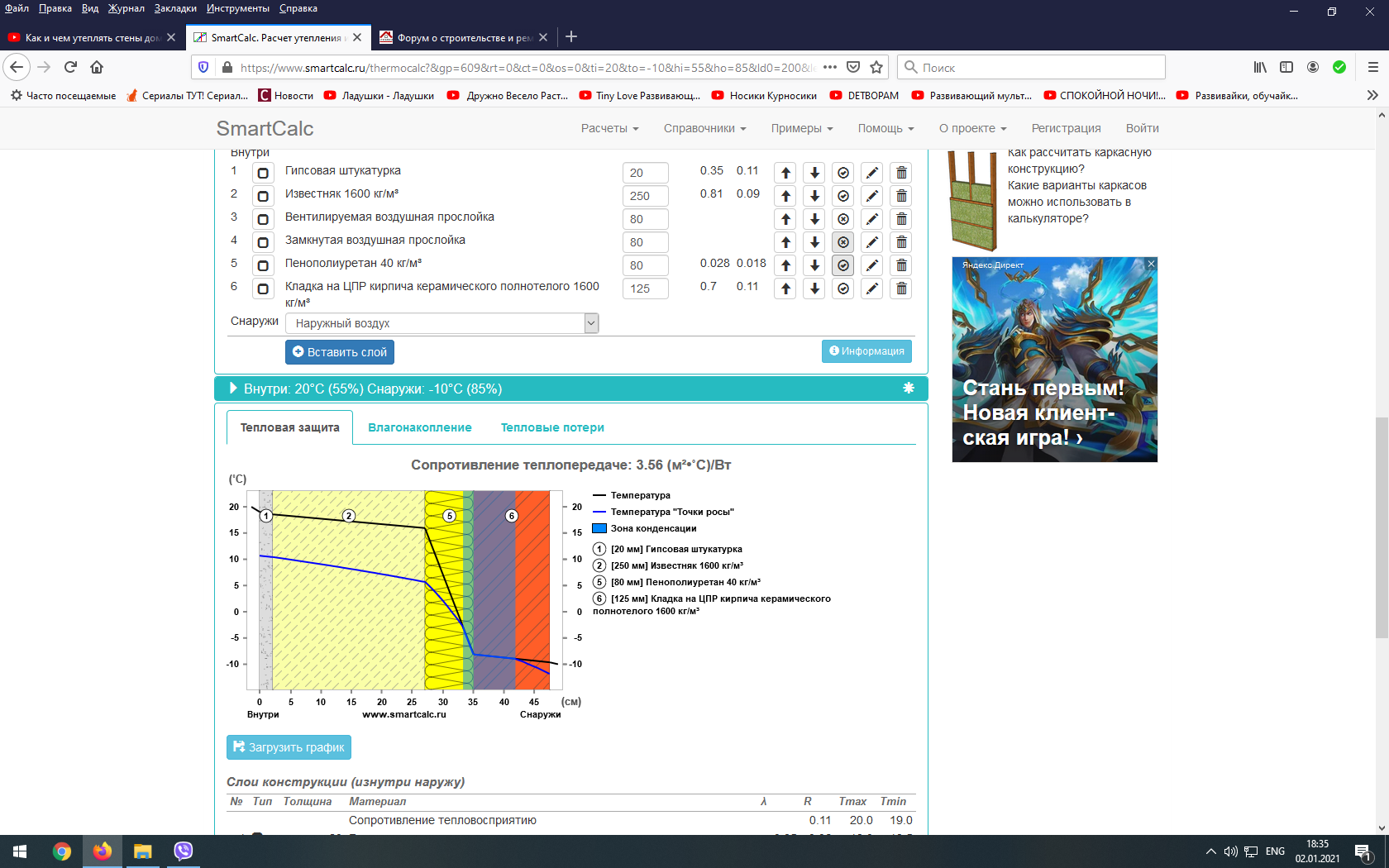Open the Тепловые потери tab
The height and width of the screenshot is (868, 1389).
click(x=552, y=427)
